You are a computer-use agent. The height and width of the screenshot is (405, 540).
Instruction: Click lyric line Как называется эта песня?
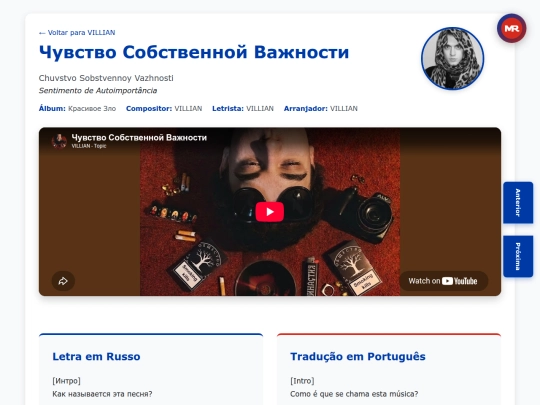click(102, 394)
